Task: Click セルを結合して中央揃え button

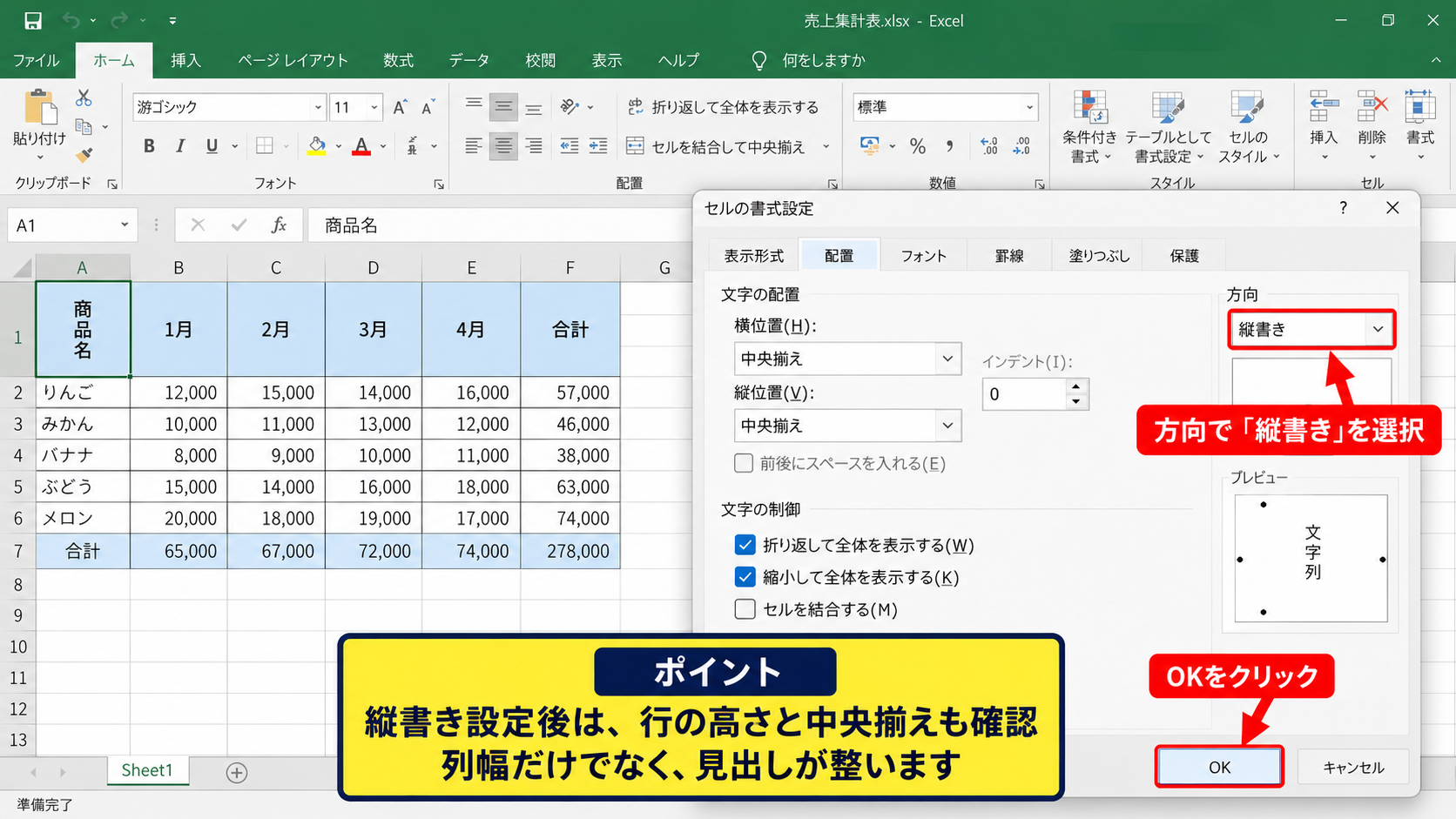Action: click(x=716, y=146)
